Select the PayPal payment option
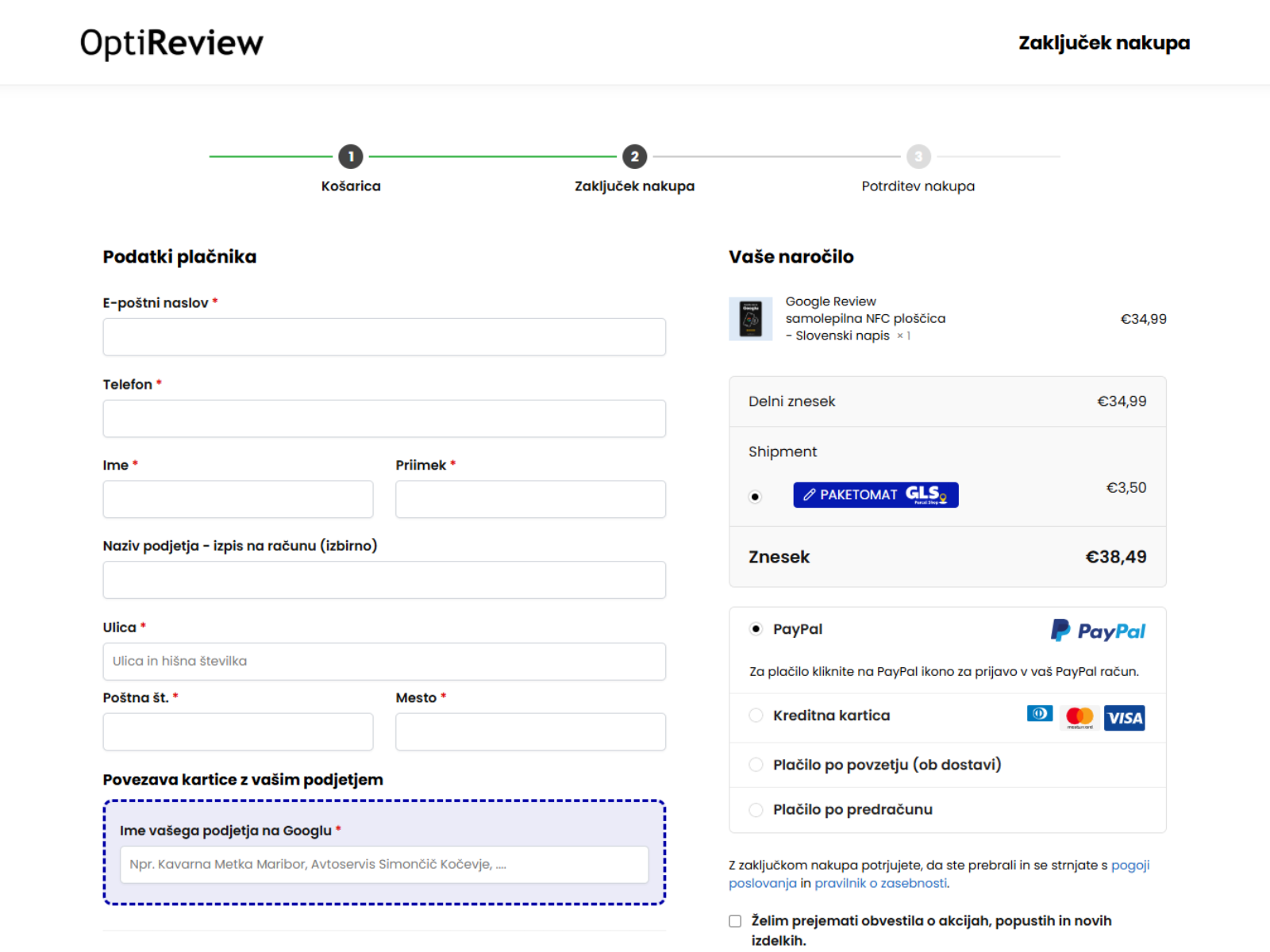This screenshot has width=1270, height=952. tap(756, 629)
